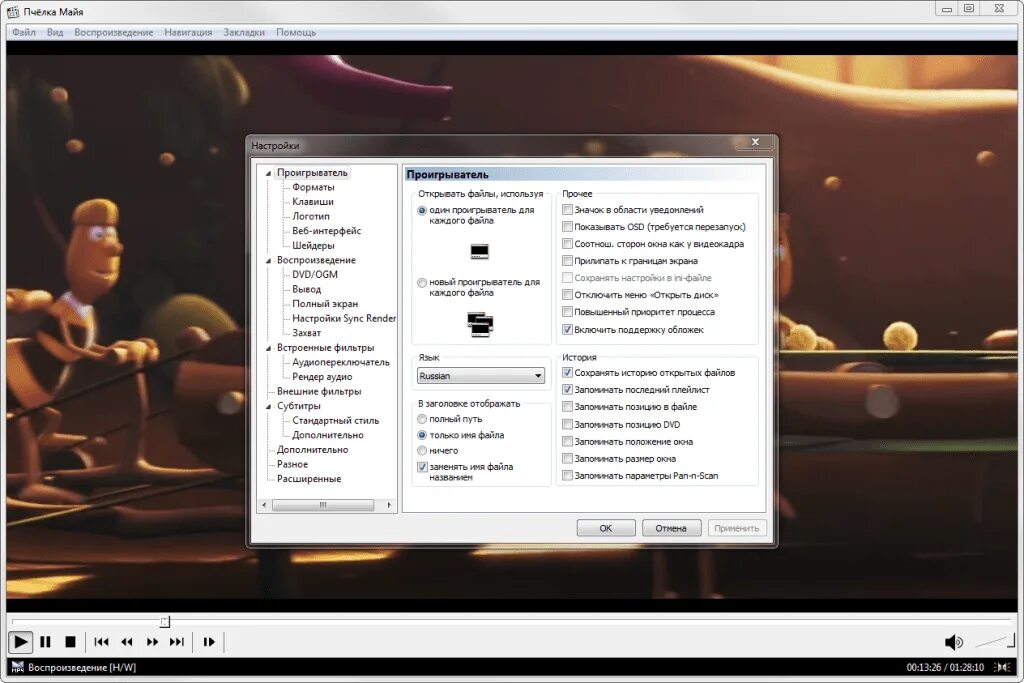Stop the video playback

(71, 642)
